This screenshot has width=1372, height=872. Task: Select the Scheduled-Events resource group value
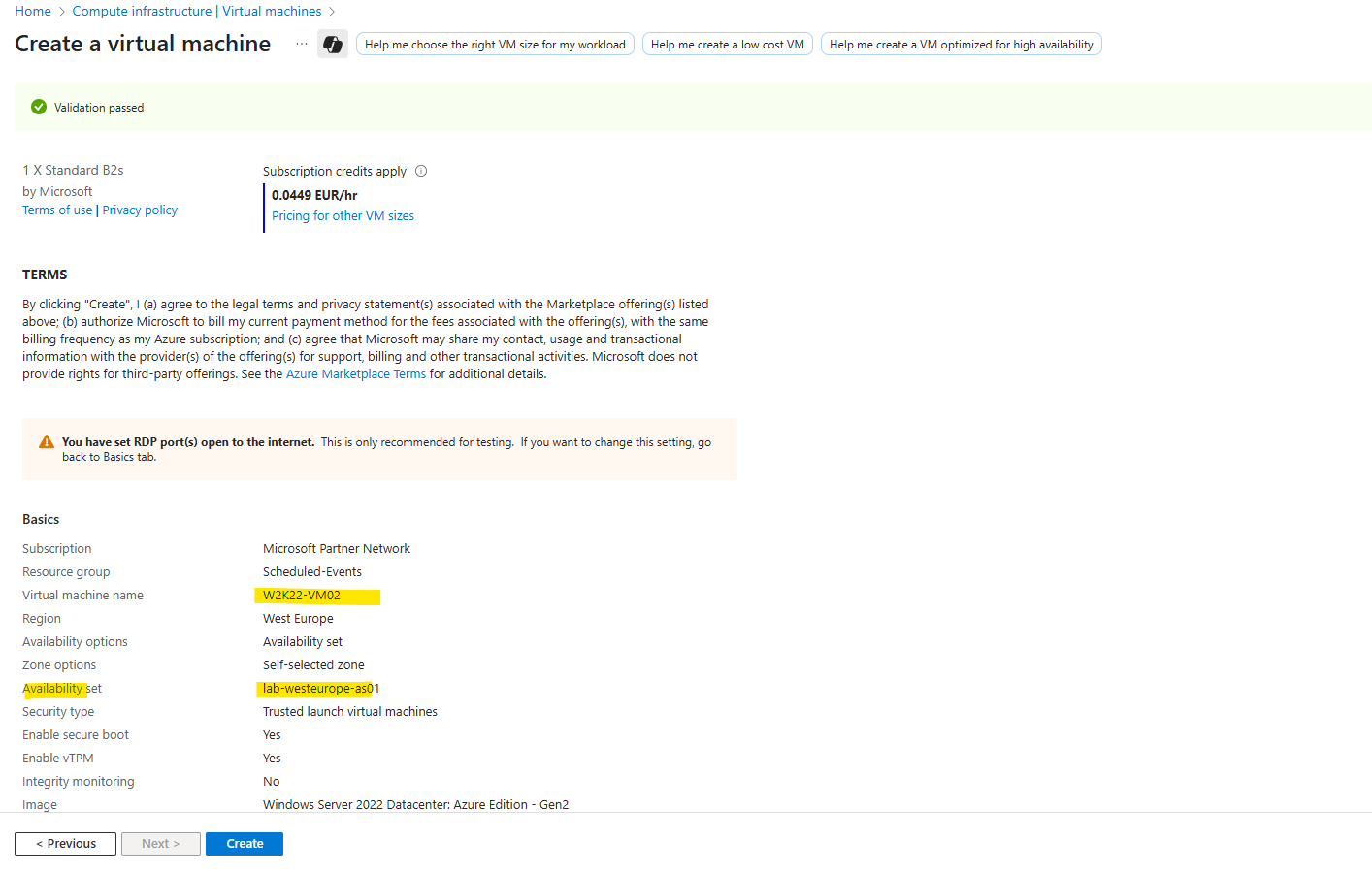312,572
